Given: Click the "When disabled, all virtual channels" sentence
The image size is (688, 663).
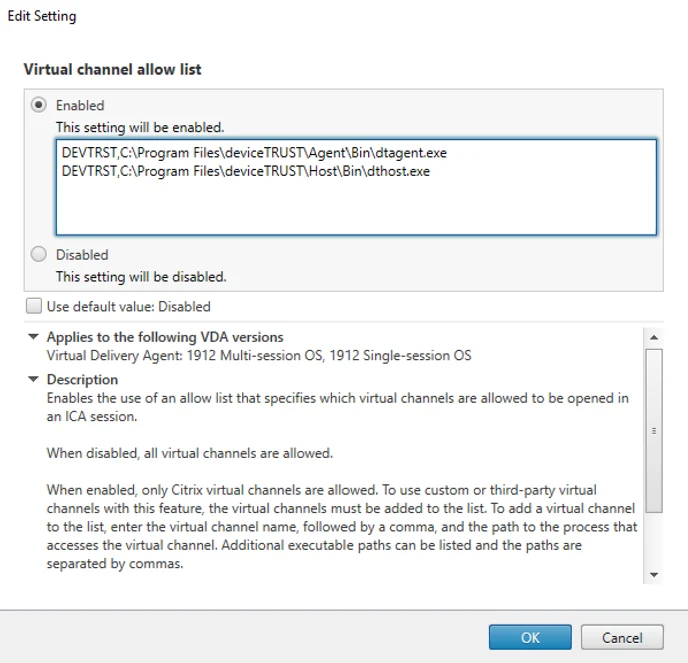Looking at the screenshot, I should coord(189,453).
